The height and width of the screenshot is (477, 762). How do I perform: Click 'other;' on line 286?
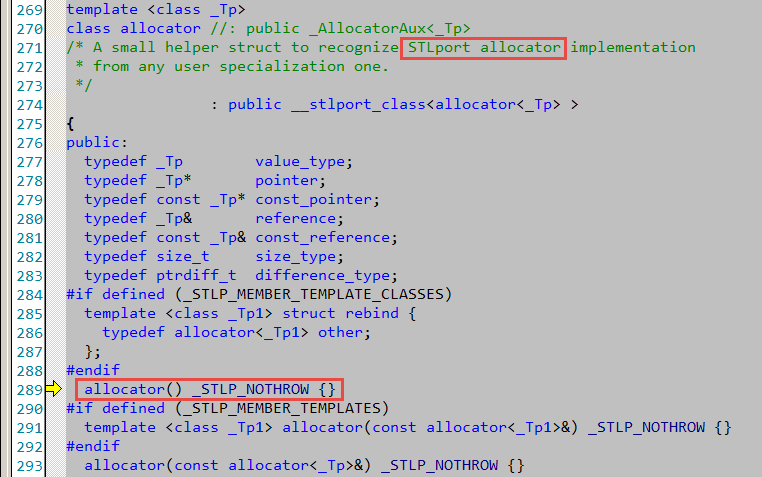tap(344, 332)
